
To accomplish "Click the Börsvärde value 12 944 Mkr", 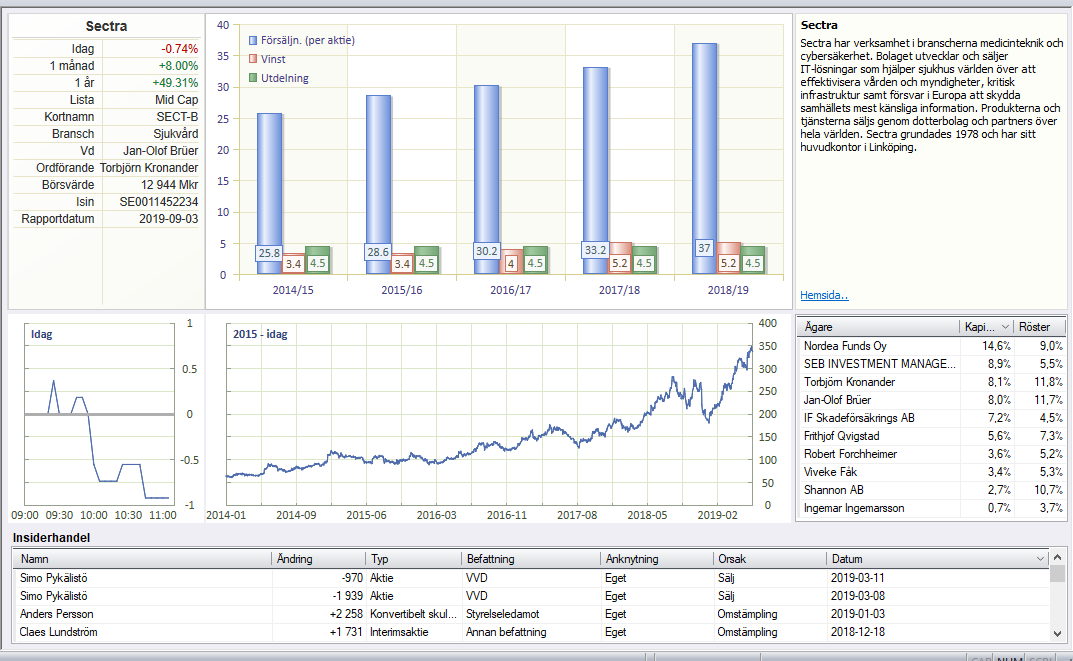I will (170, 185).
